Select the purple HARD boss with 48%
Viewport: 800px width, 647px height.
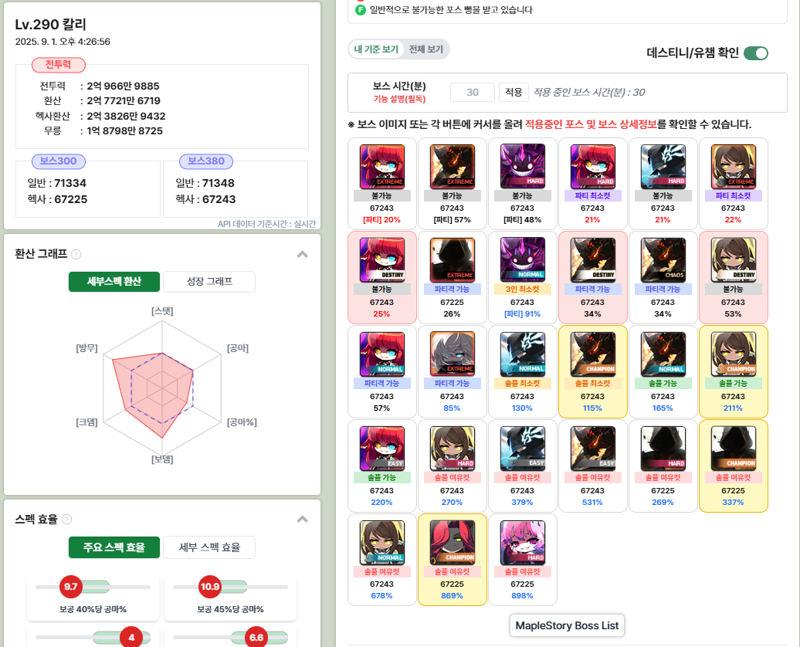522,166
